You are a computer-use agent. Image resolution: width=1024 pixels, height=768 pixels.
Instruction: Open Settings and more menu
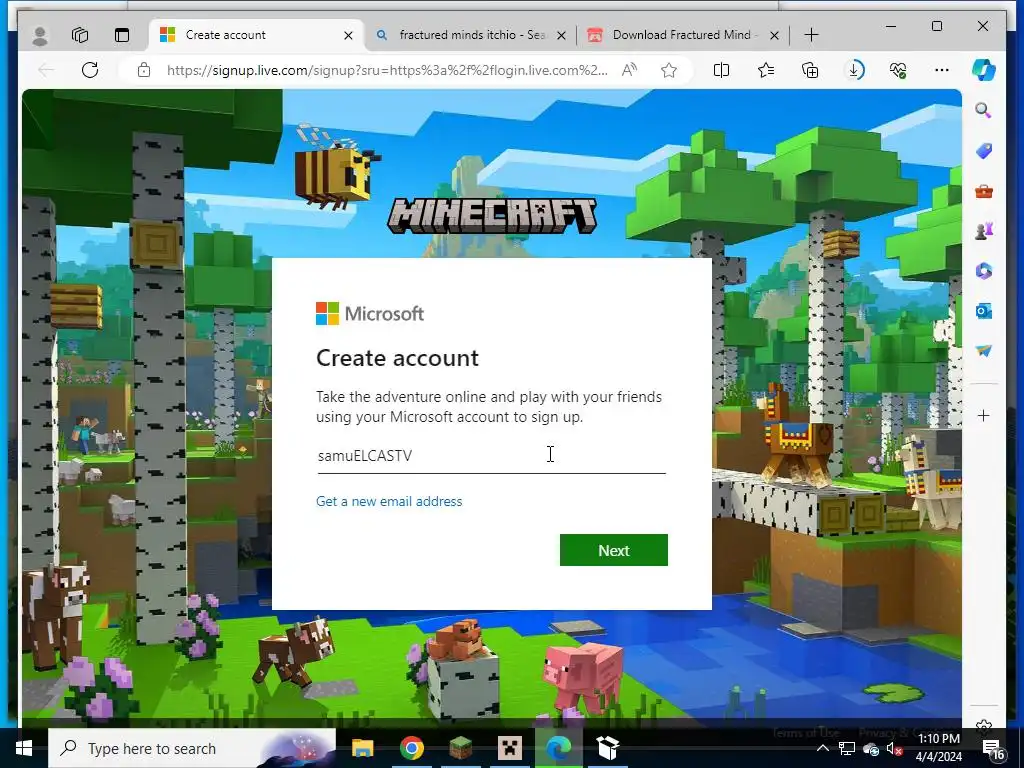point(942,70)
